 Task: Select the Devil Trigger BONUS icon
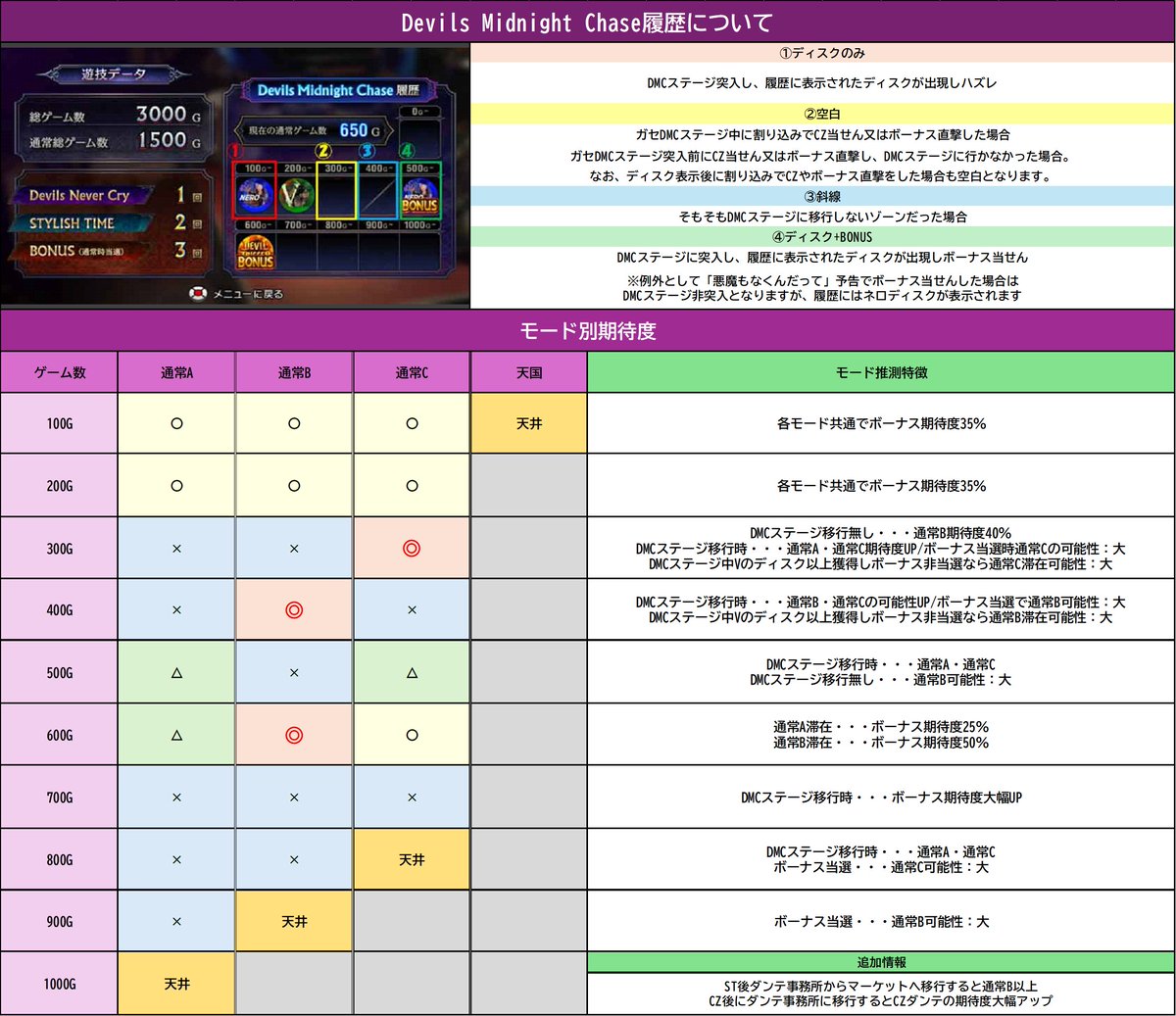coord(255,251)
